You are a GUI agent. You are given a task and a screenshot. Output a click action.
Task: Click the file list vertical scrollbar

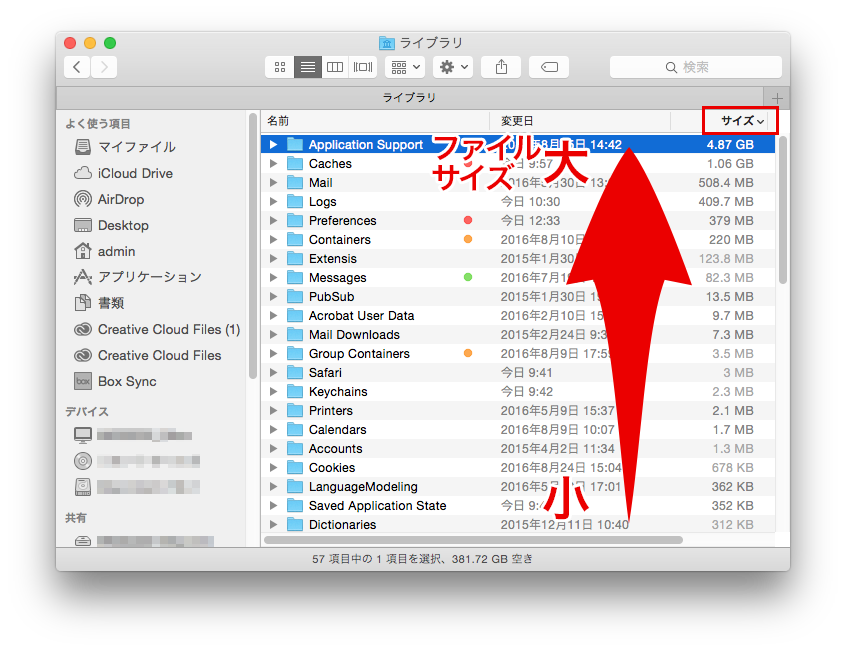pyautogui.click(x=782, y=210)
